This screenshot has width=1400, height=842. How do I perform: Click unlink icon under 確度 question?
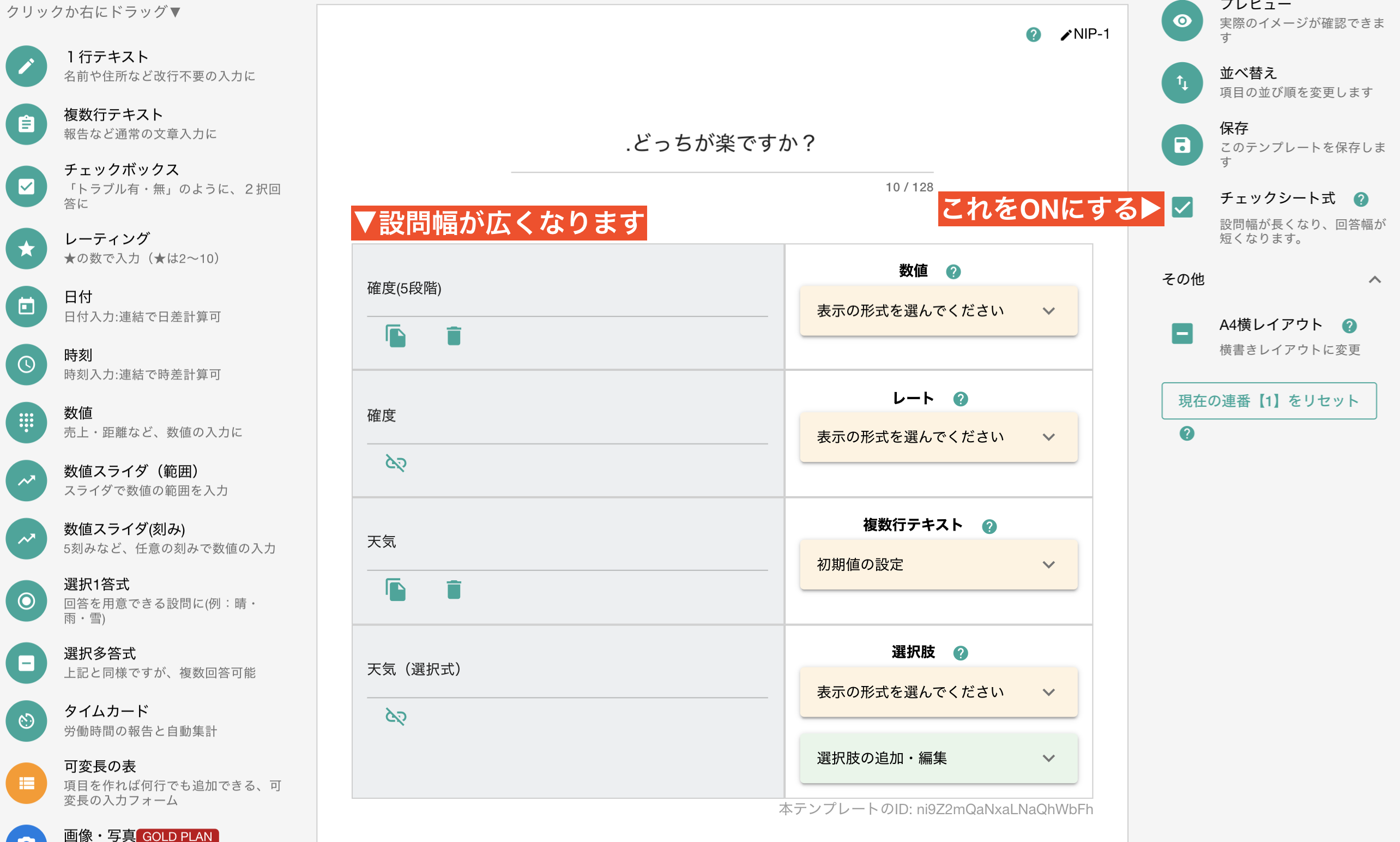(x=396, y=463)
